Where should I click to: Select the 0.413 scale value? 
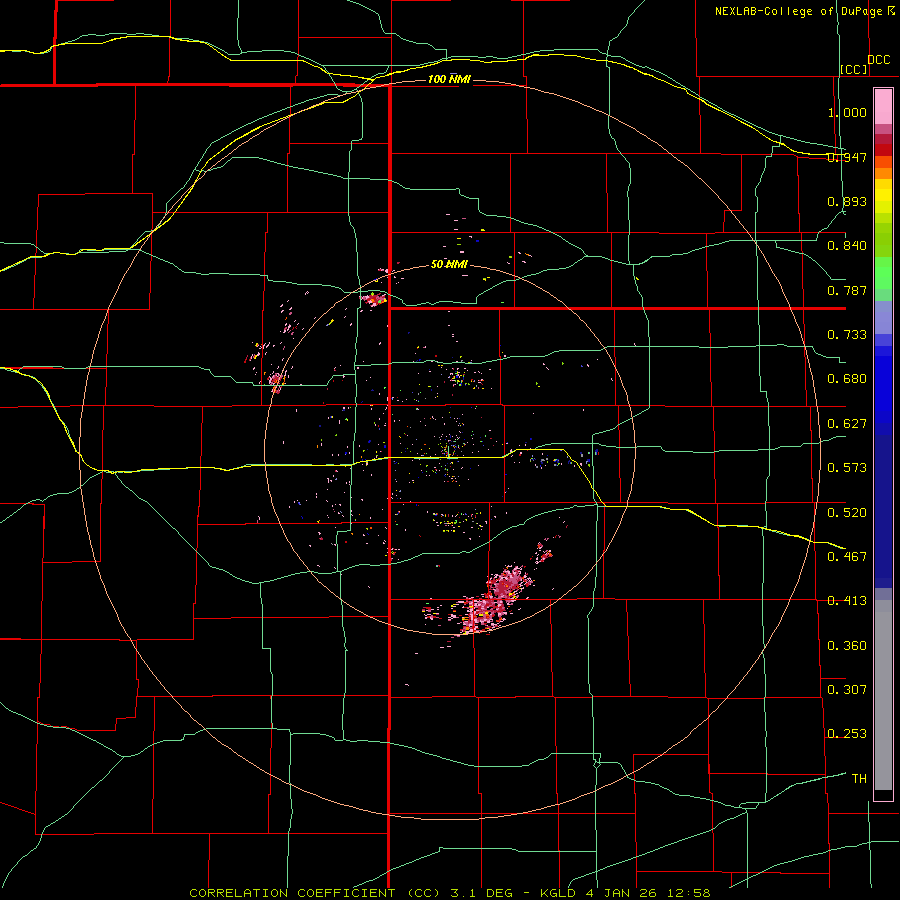(847, 601)
